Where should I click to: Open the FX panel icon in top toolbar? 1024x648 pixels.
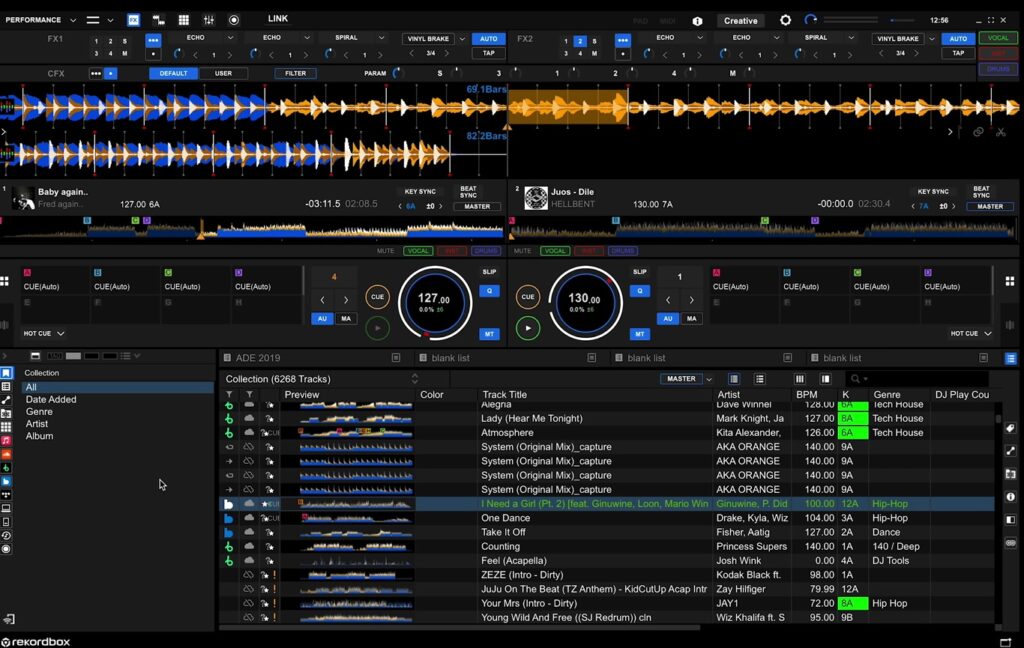click(x=134, y=20)
